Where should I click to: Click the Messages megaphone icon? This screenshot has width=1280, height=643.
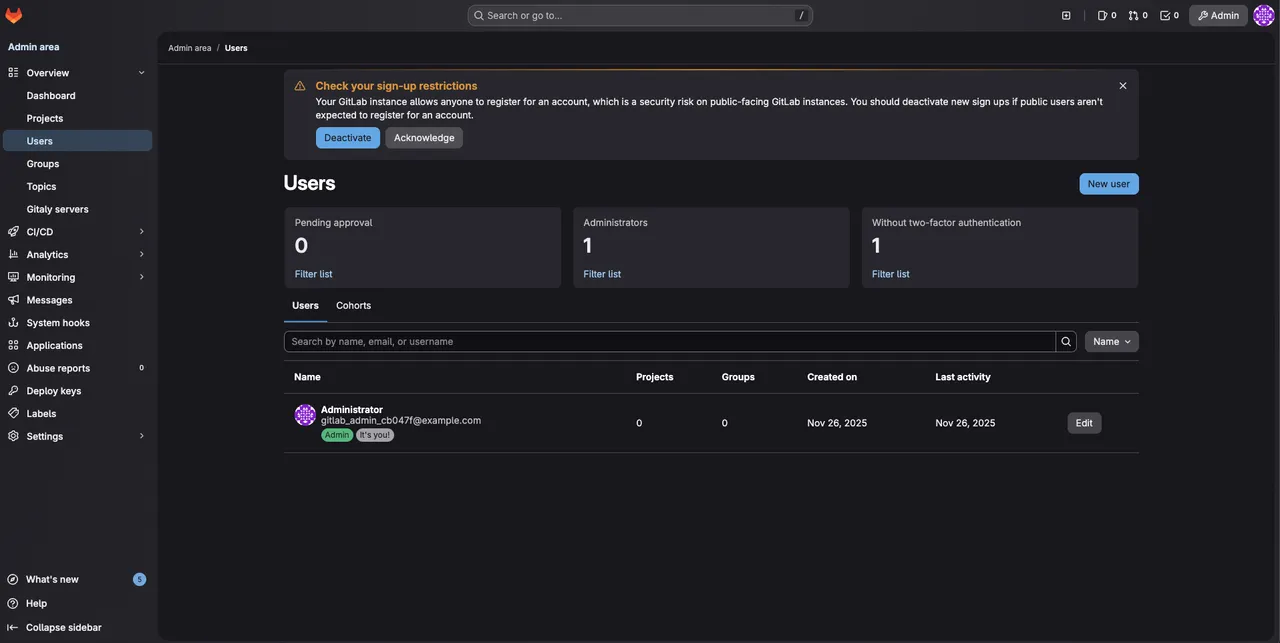(13, 300)
